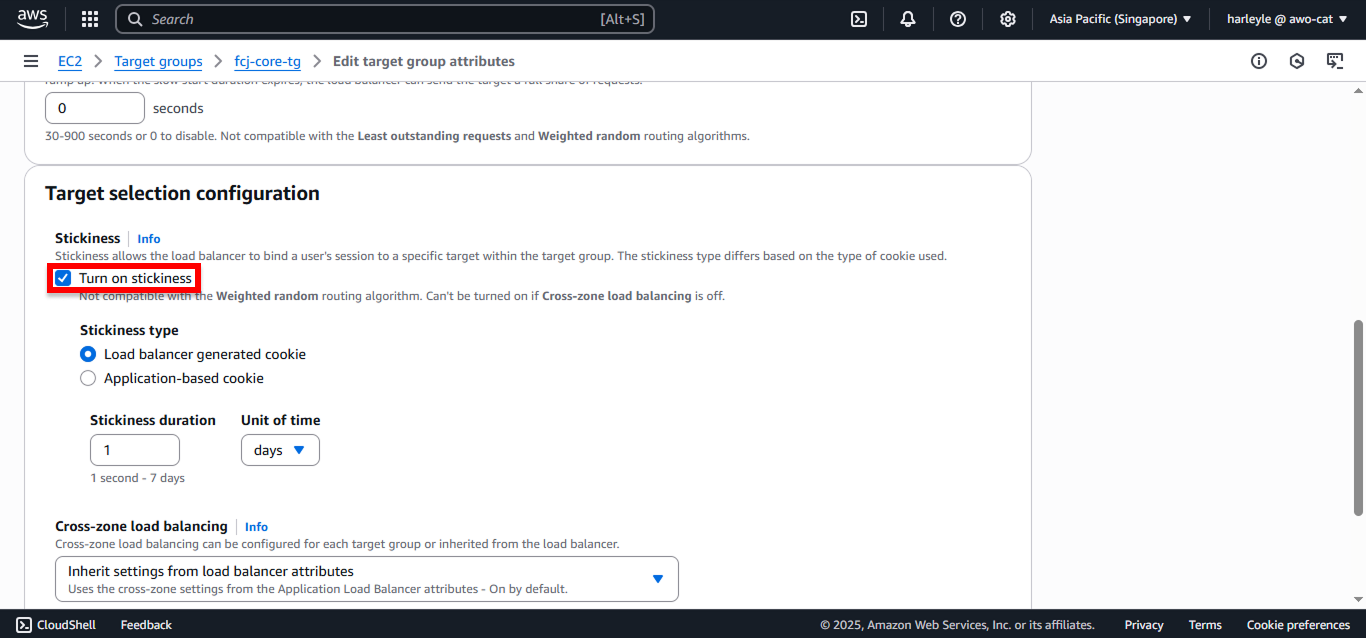The width and height of the screenshot is (1366, 638).
Task: Launch CloudShell from top bar icon
Action: (859, 19)
